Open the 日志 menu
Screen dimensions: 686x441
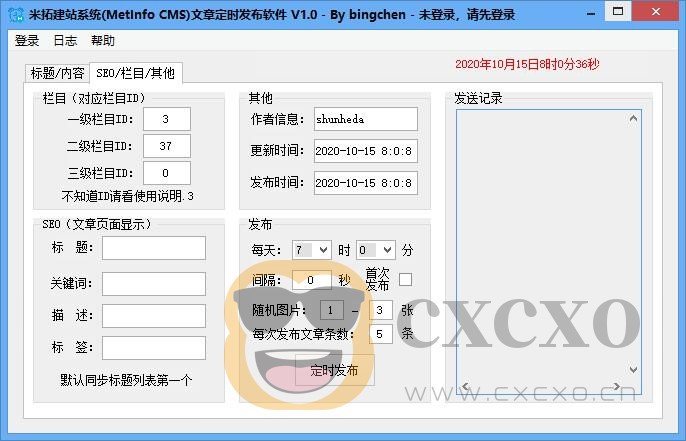65,41
